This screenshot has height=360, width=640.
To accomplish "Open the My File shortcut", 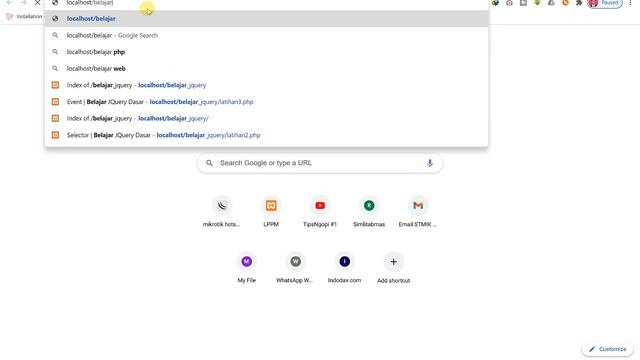I will tap(247, 268).
